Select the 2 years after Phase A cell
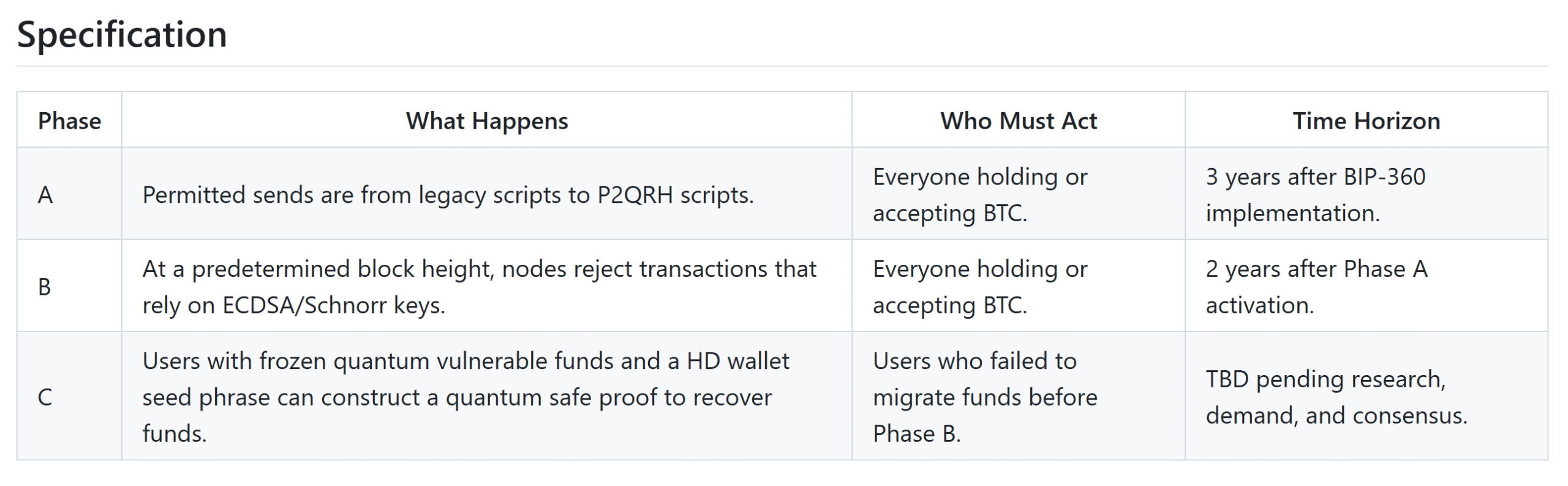 click(x=1316, y=287)
